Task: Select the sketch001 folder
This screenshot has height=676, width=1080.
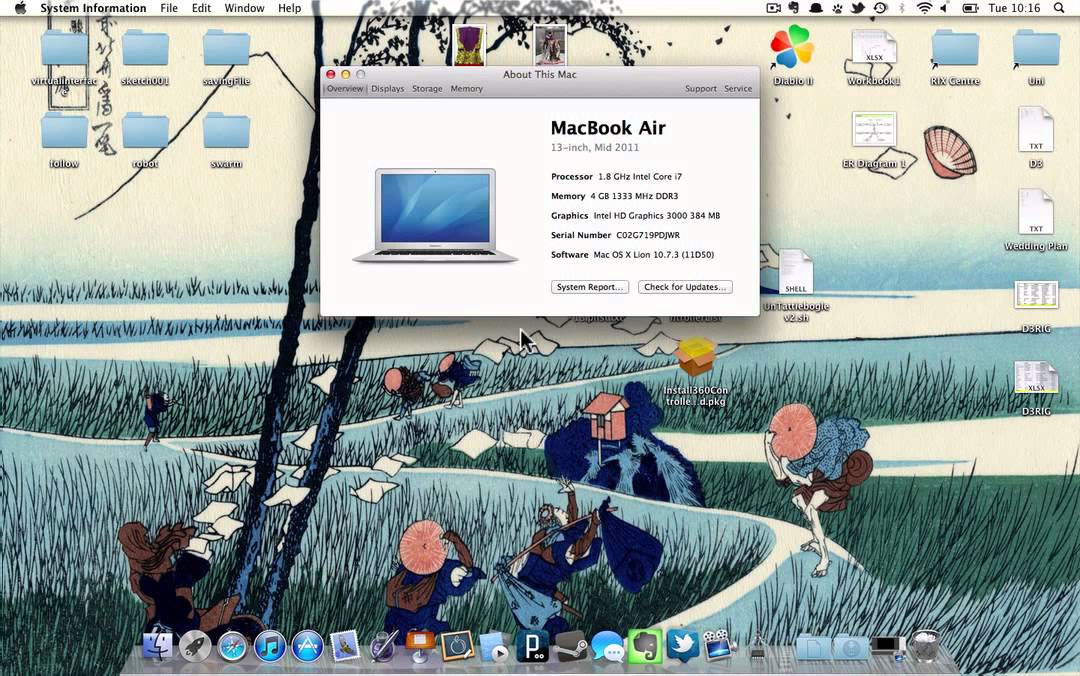Action: point(145,50)
